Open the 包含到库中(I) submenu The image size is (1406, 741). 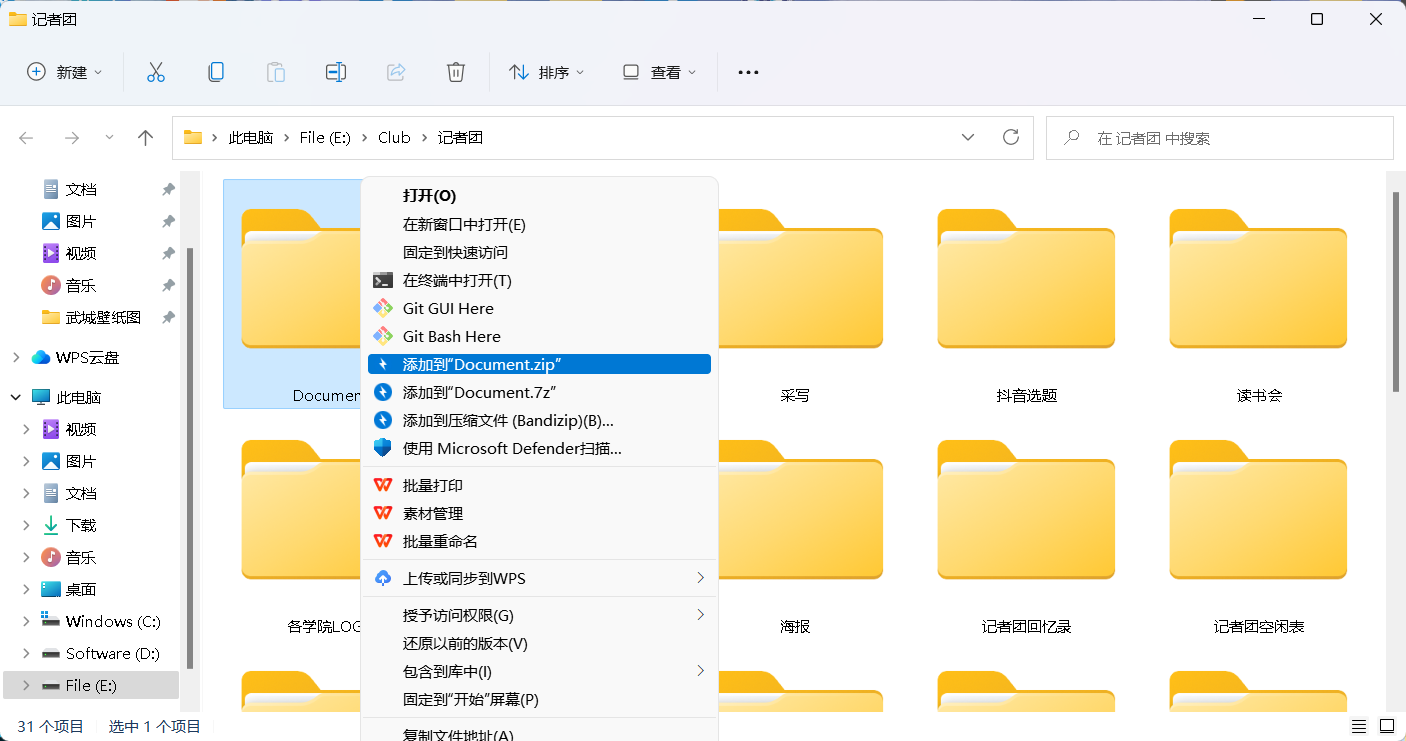click(540, 672)
